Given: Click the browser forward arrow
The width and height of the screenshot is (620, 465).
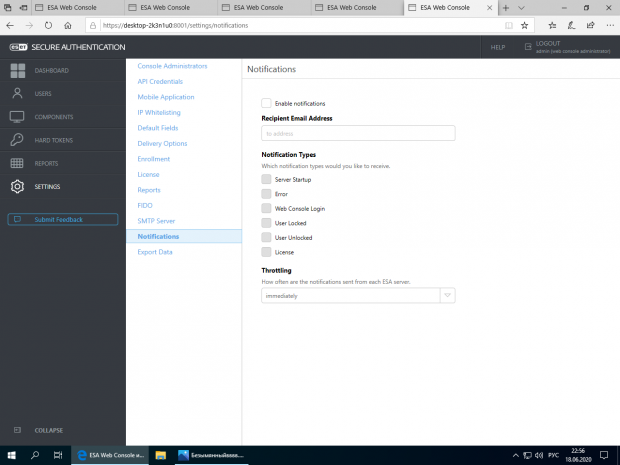Looking at the screenshot, I should tap(29, 26).
